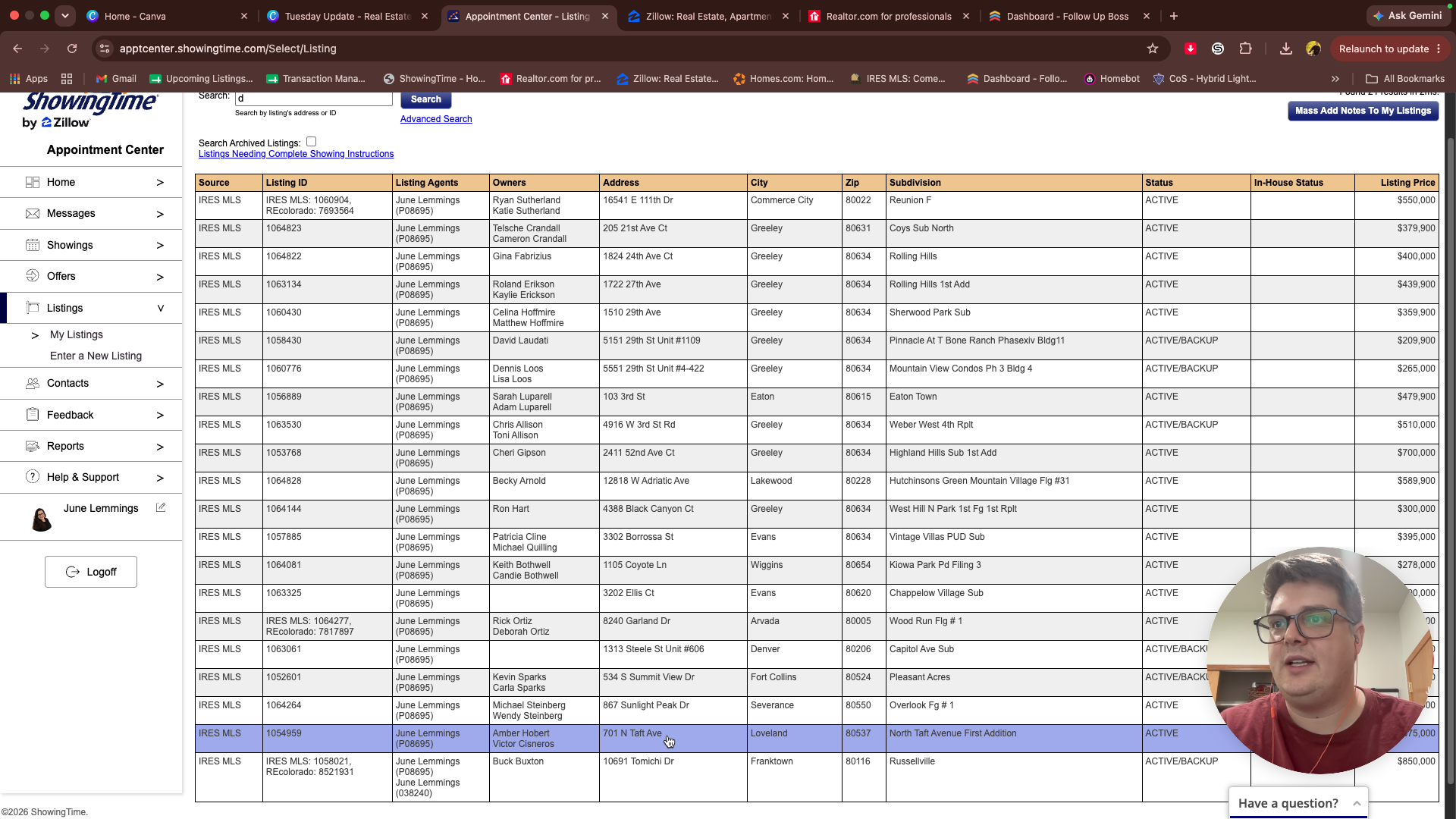Expand the Have a question chat widget
The width and height of the screenshot is (1456, 819).
coord(1298,803)
